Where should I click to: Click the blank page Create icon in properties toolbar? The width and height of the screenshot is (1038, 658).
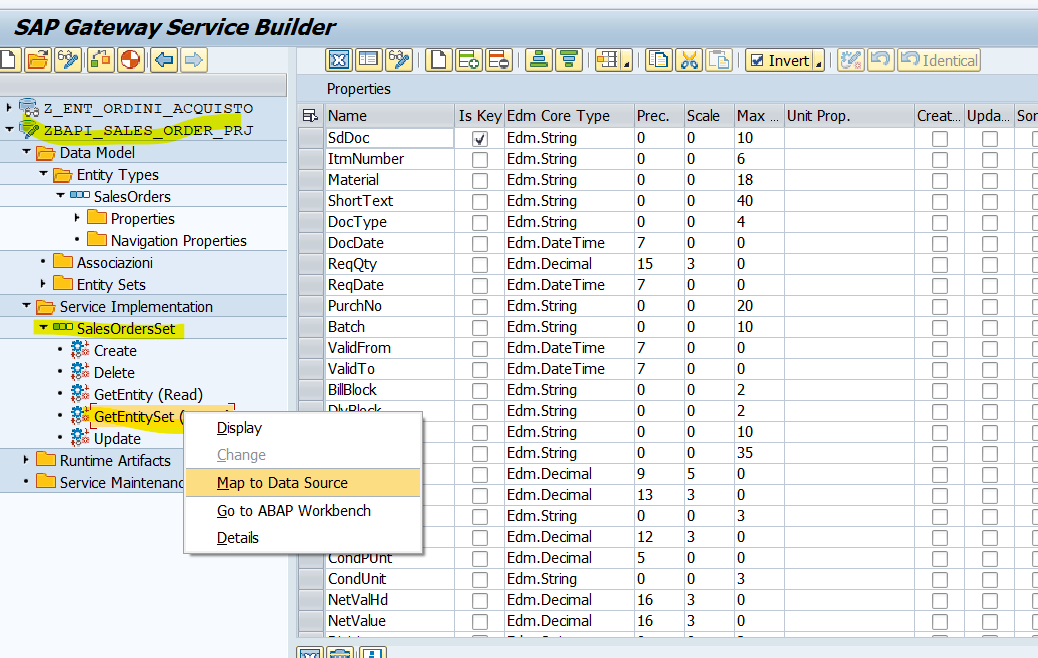438,60
